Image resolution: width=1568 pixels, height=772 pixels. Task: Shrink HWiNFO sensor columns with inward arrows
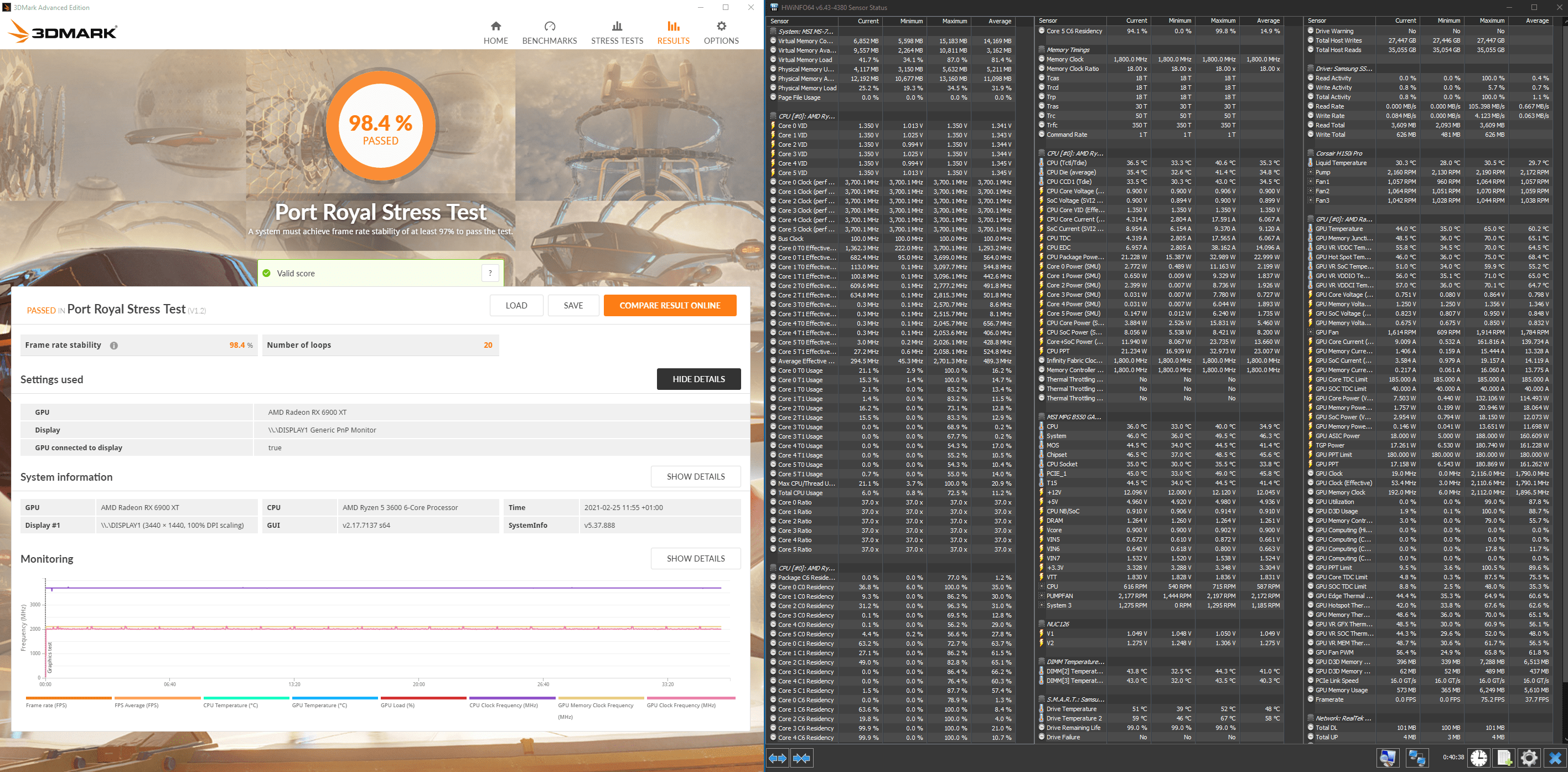[x=801, y=758]
